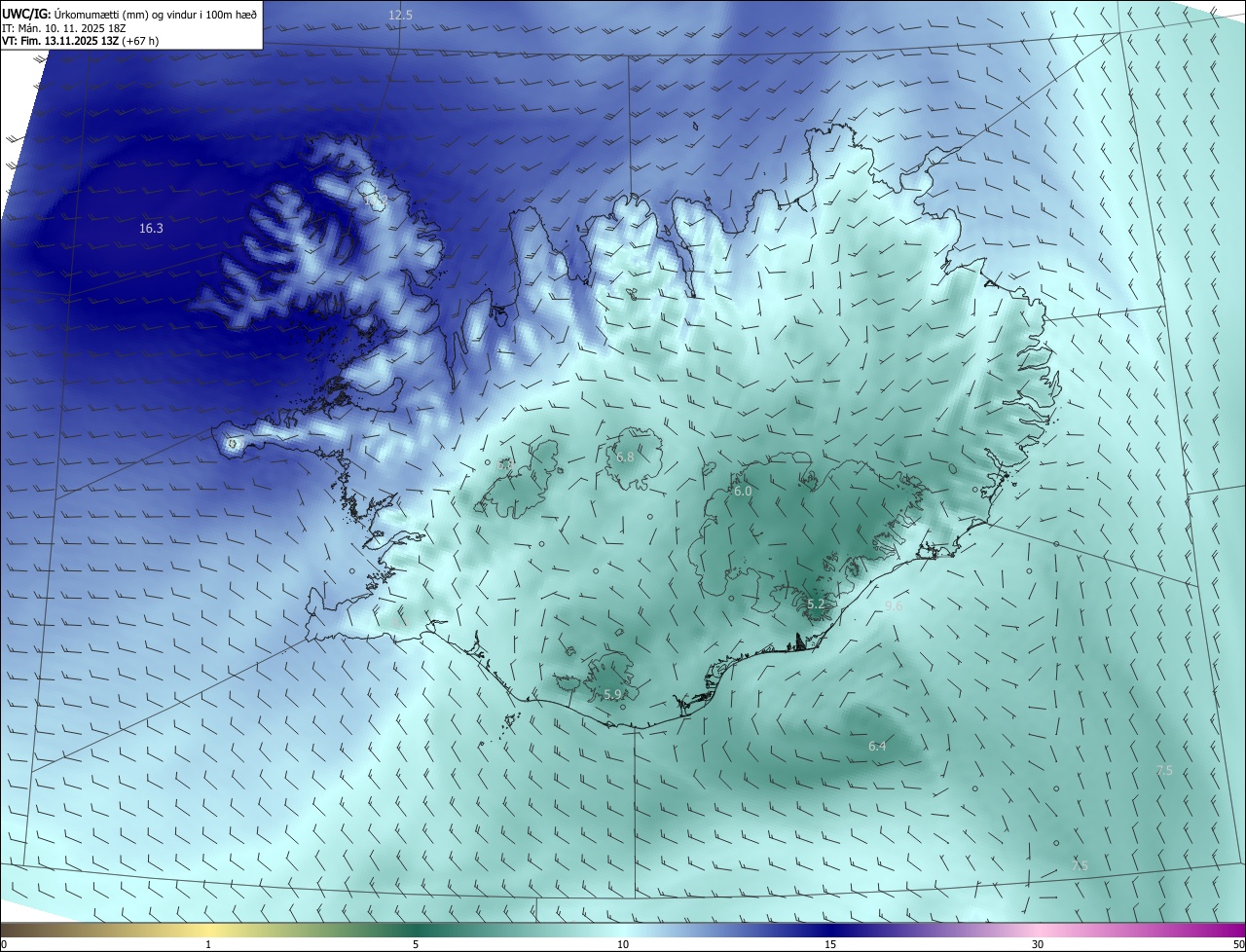Click the 5.9 value label
The image size is (1246, 952).
612,694
